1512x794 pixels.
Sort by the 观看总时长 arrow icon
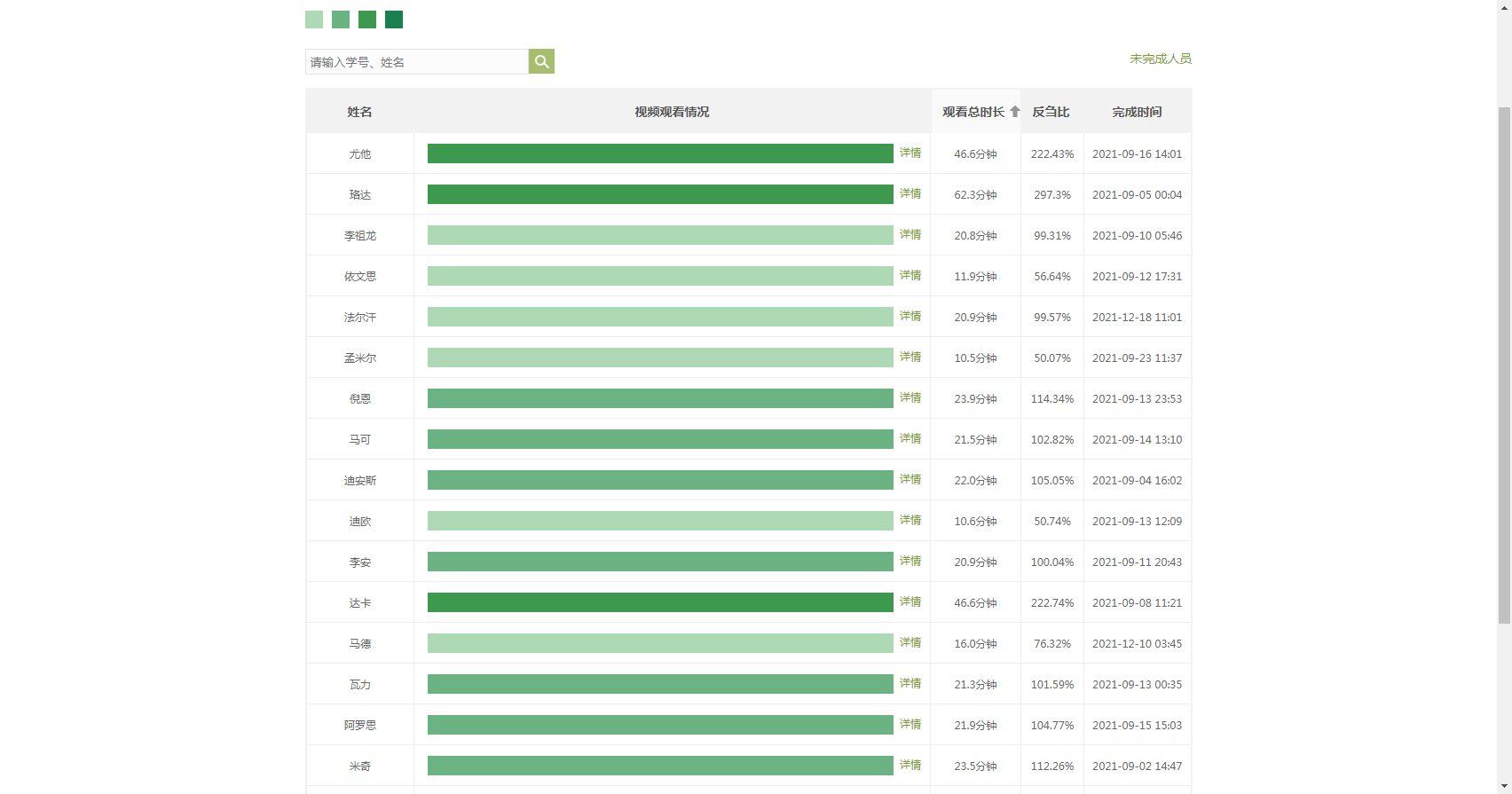(x=1015, y=112)
